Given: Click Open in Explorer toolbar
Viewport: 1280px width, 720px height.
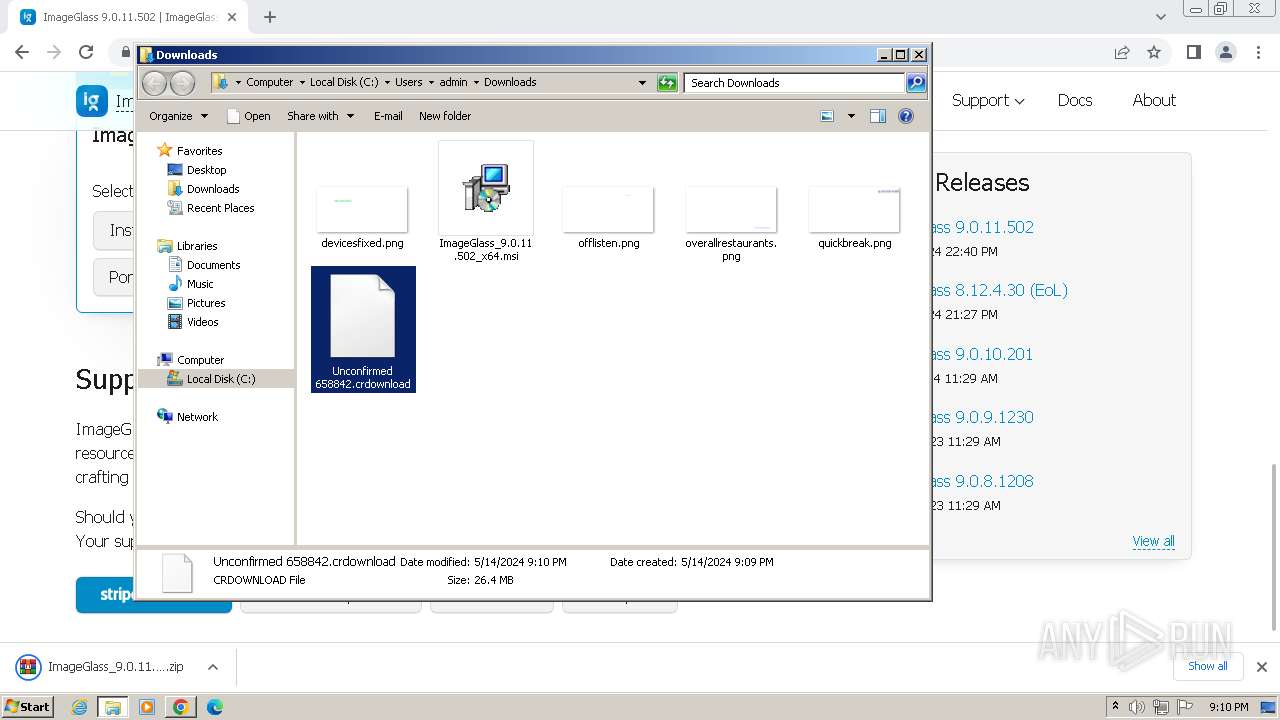Looking at the screenshot, I should [x=249, y=116].
